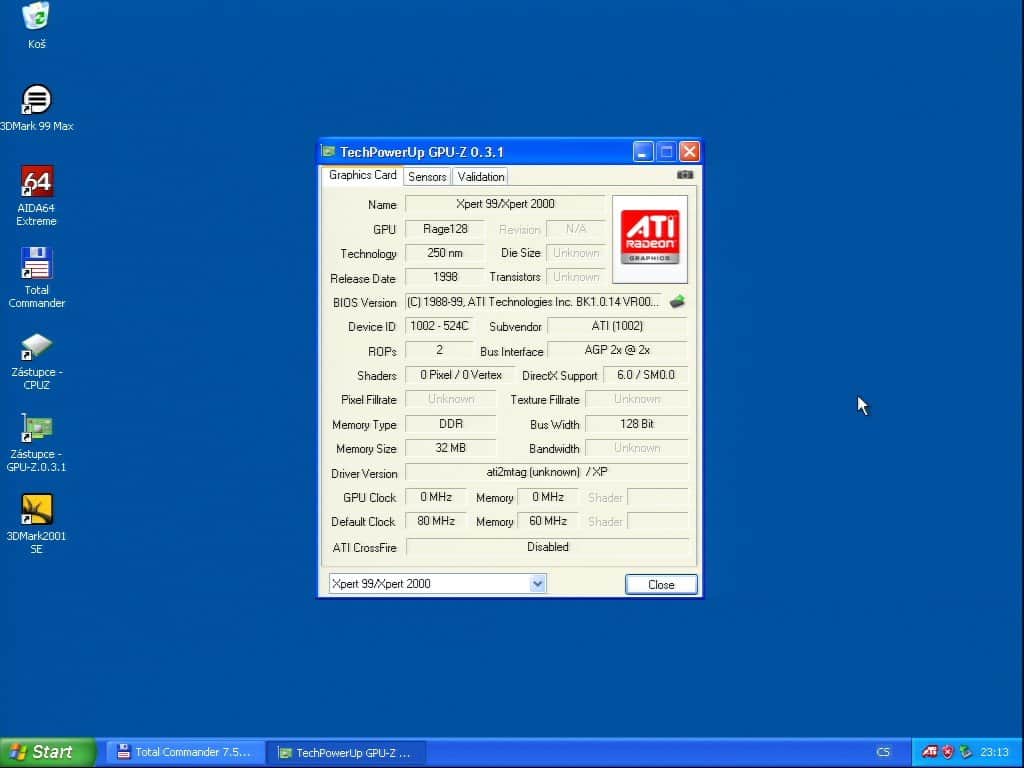Click the Texture Fillrate Unknown field
Image resolution: width=1024 pixels, height=768 pixels.
click(x=637, y=399)
